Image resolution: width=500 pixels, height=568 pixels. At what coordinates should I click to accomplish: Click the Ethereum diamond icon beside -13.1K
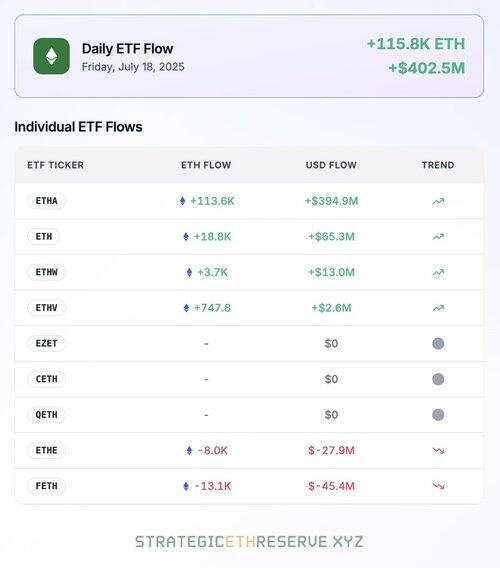tap(186, 486)
